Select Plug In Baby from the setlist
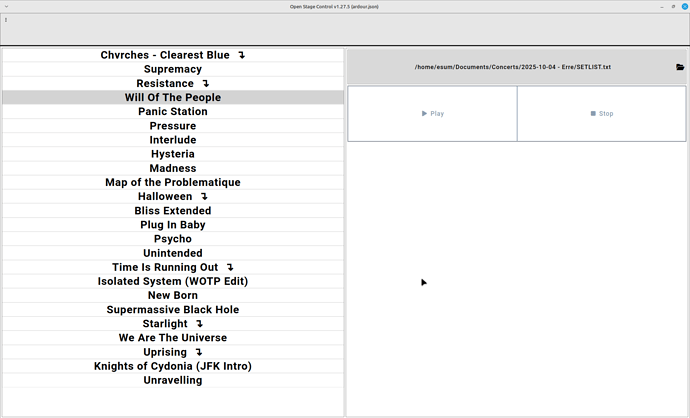Screen dimensions: 690x418 [173, 225]
